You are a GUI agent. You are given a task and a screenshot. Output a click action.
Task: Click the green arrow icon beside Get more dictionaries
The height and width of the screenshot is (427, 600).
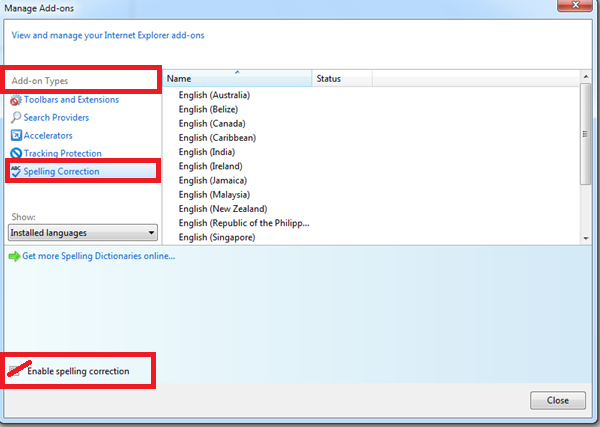click(14, 256)
